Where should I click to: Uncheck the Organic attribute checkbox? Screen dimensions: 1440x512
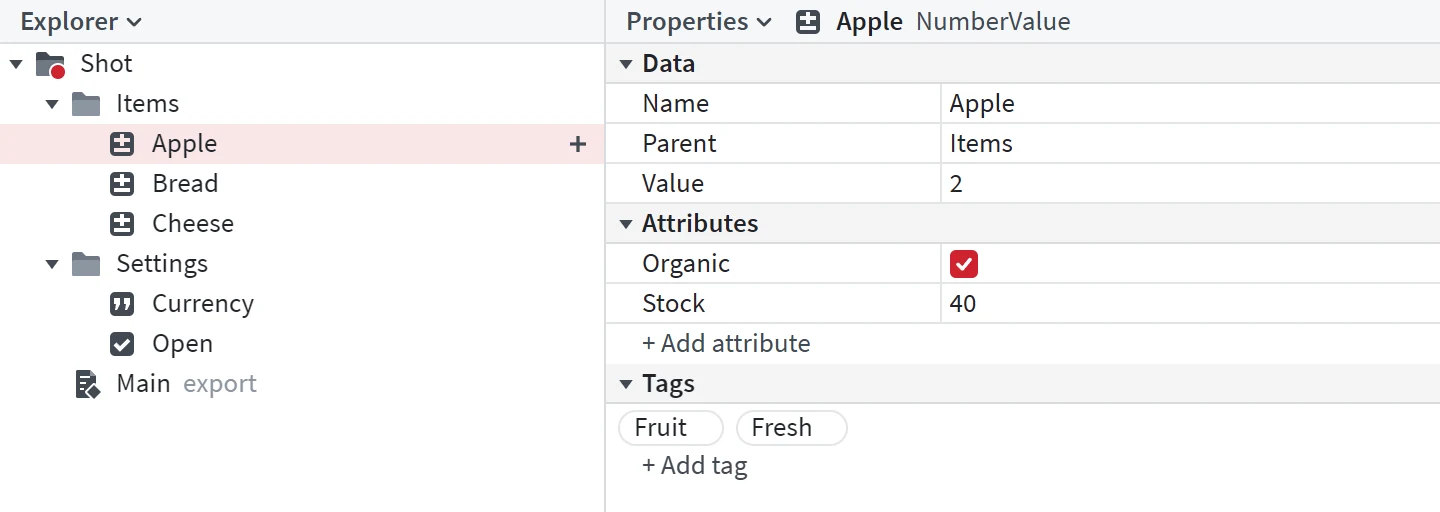(x=964, y=264)
